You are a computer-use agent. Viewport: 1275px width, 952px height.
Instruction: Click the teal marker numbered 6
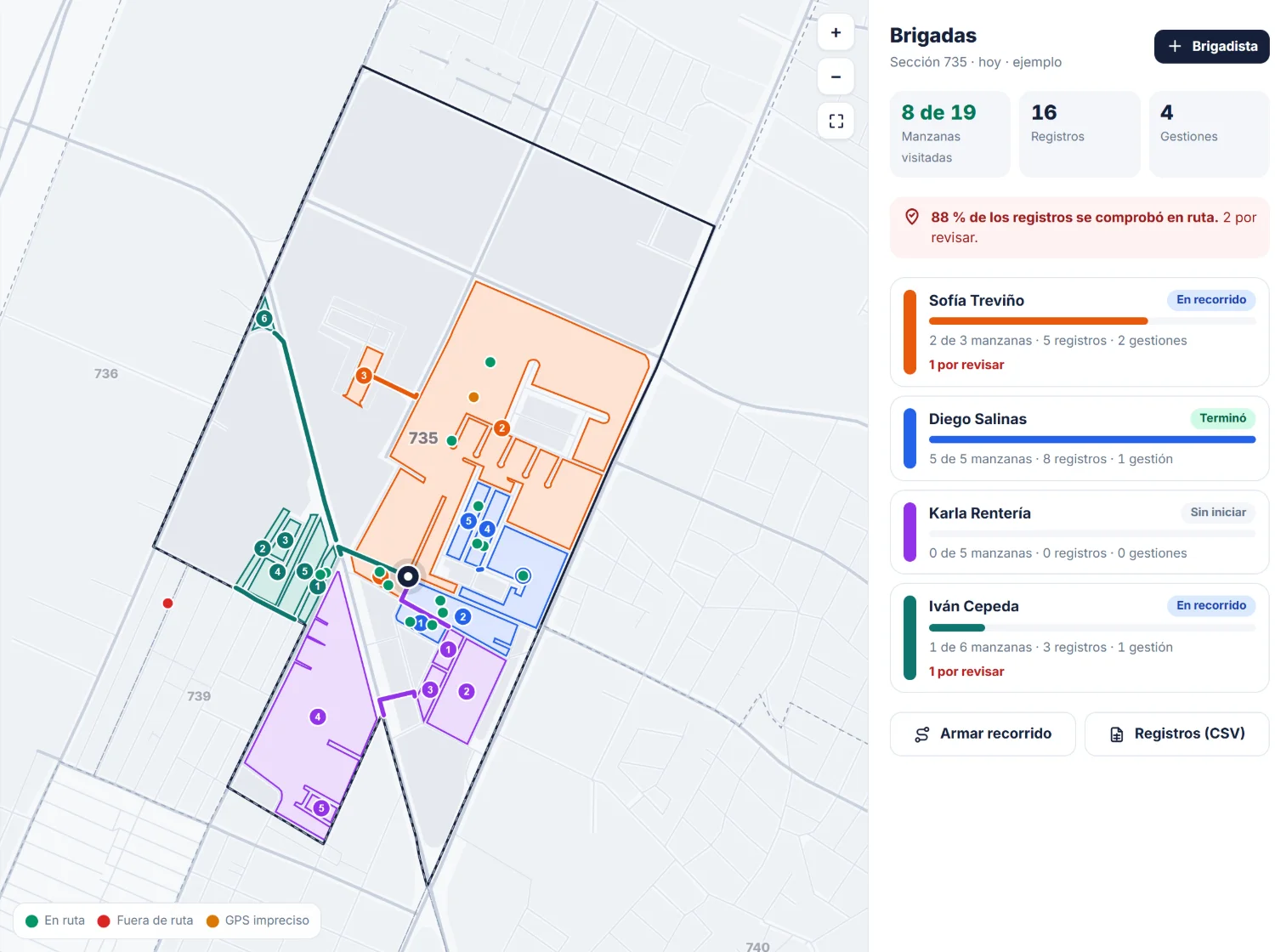[x=264, y=319]
